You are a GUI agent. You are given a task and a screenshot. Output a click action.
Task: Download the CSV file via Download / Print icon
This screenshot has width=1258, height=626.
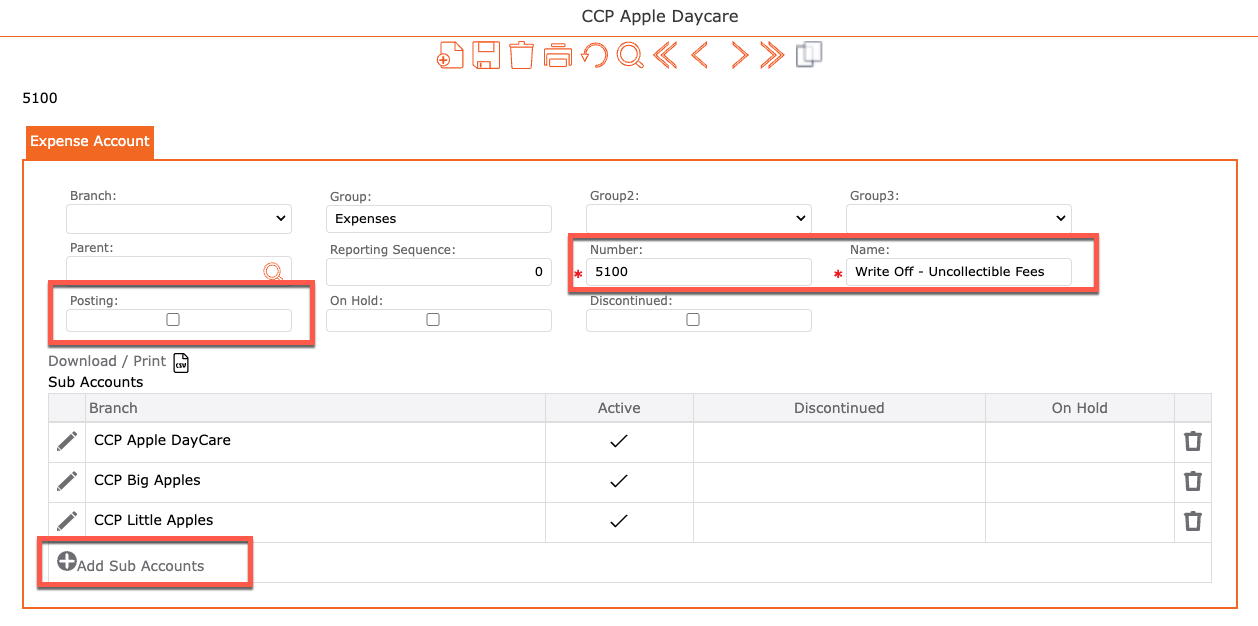tap(181, 362)
